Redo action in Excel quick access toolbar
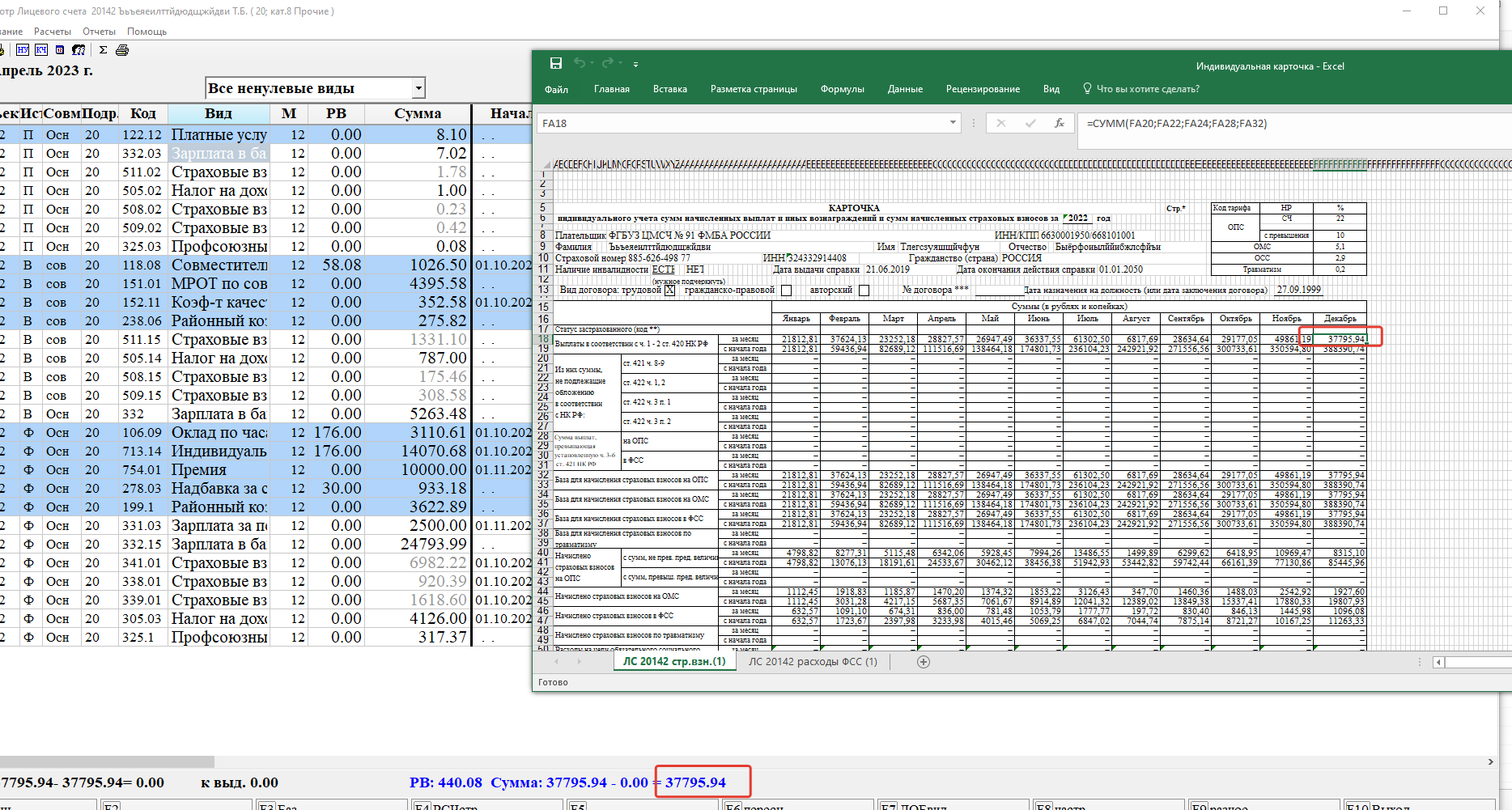Viewport: 1512px width, 810px height. (x=607, y=63)
